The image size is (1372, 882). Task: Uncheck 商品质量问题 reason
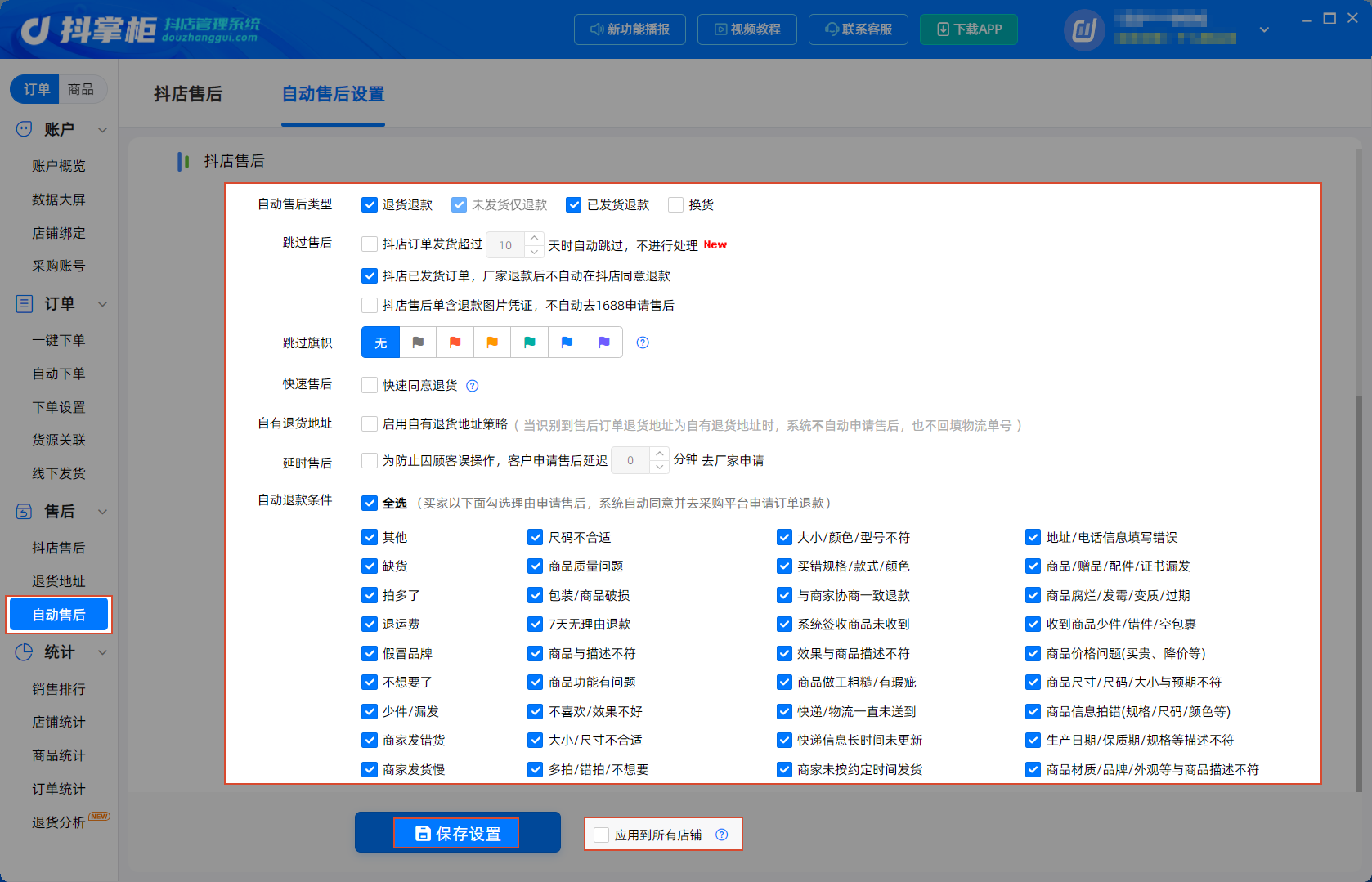536,566
